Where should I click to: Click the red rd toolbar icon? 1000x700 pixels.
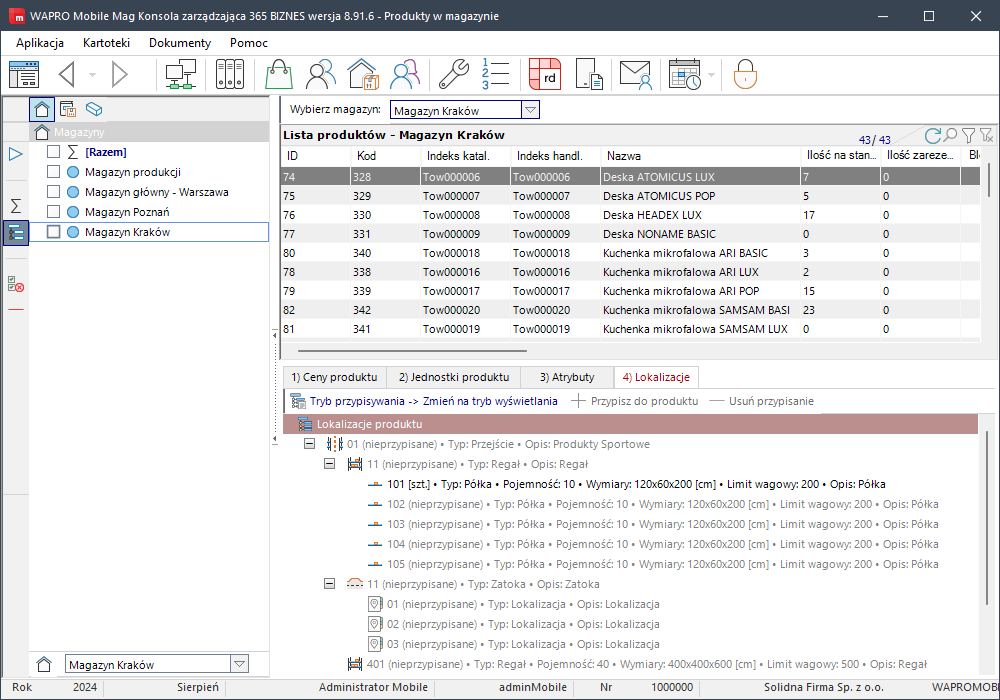(545, 75)
